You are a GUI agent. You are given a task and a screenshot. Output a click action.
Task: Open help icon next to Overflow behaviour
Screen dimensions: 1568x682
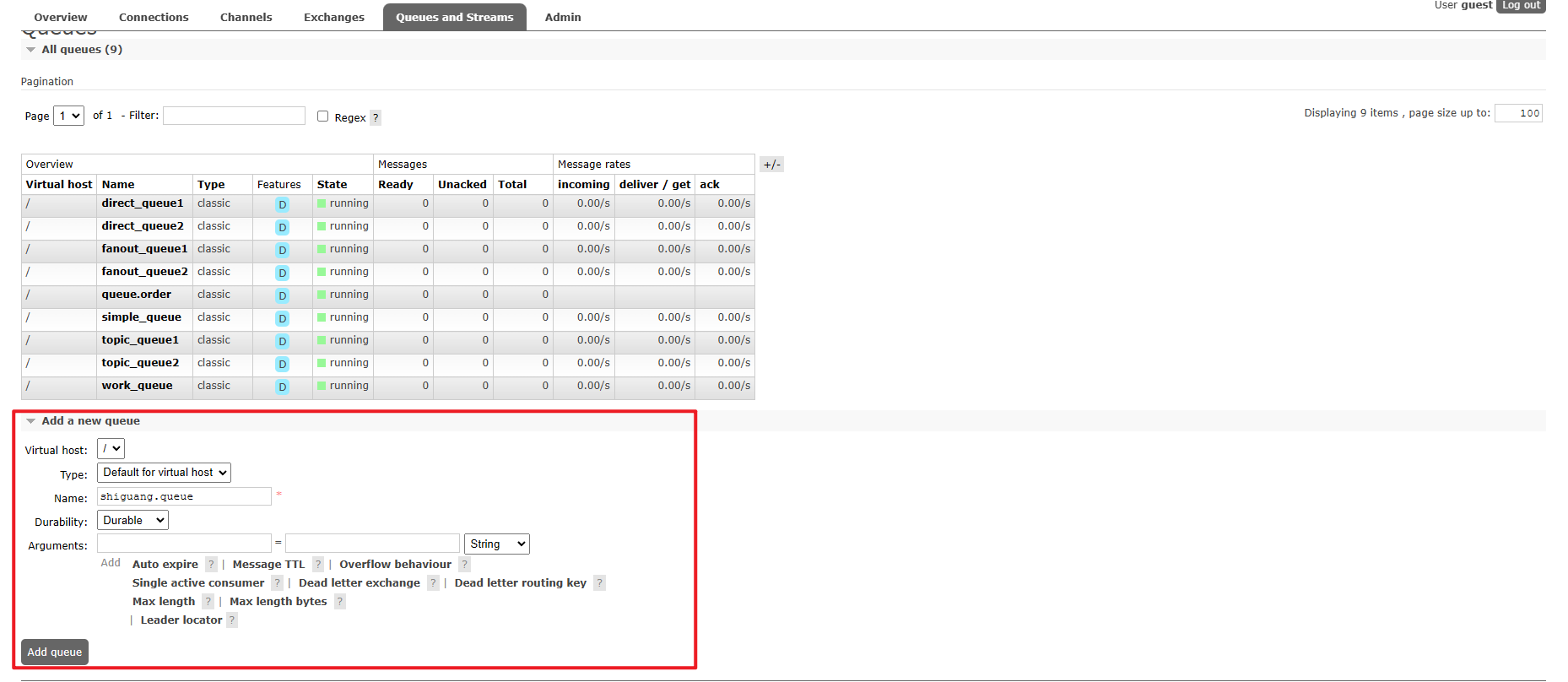pyautogui.click(x=464, y=565)
